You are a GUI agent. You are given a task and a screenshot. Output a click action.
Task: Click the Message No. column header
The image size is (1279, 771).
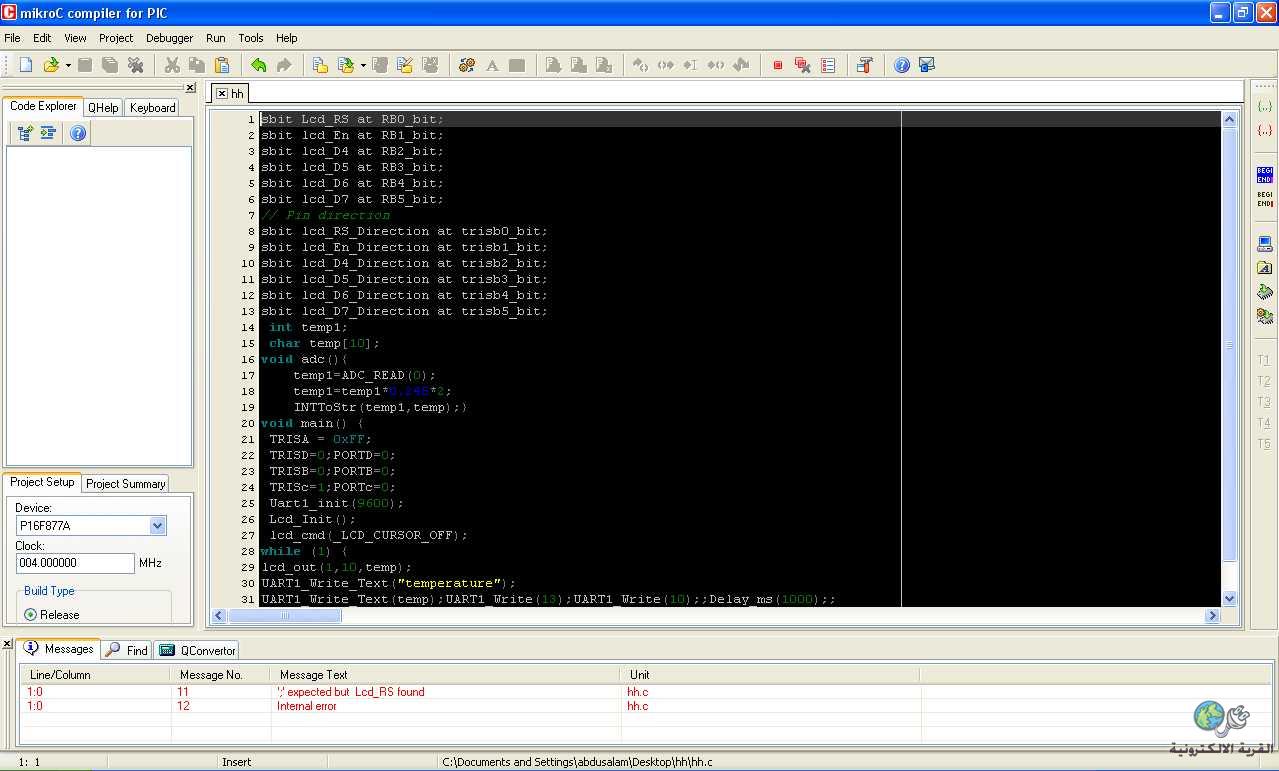coord(221,675)
